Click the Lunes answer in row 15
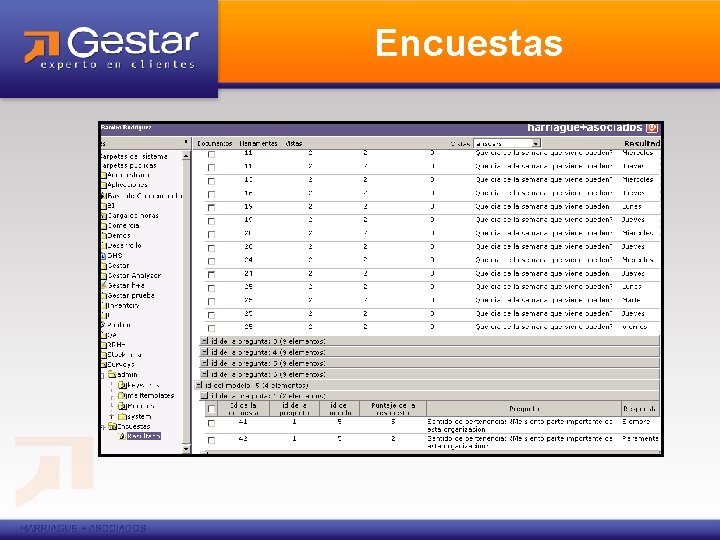The image size is (720, 540). coord(632,207)
